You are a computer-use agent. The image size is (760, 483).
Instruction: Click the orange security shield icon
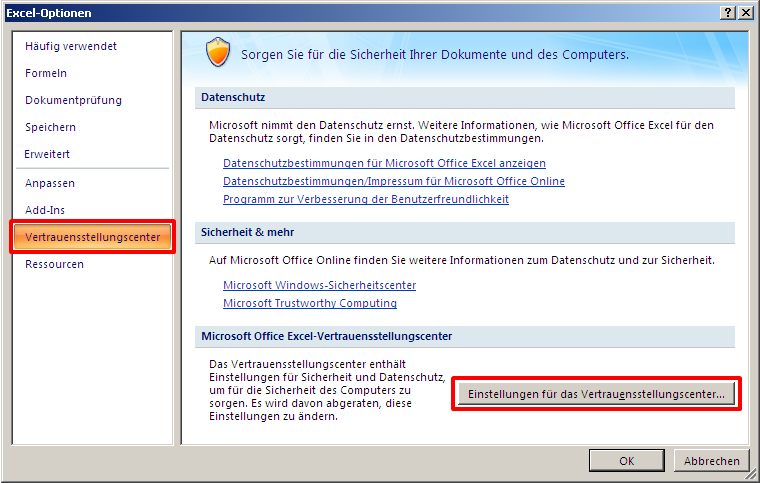click(218, 52)
